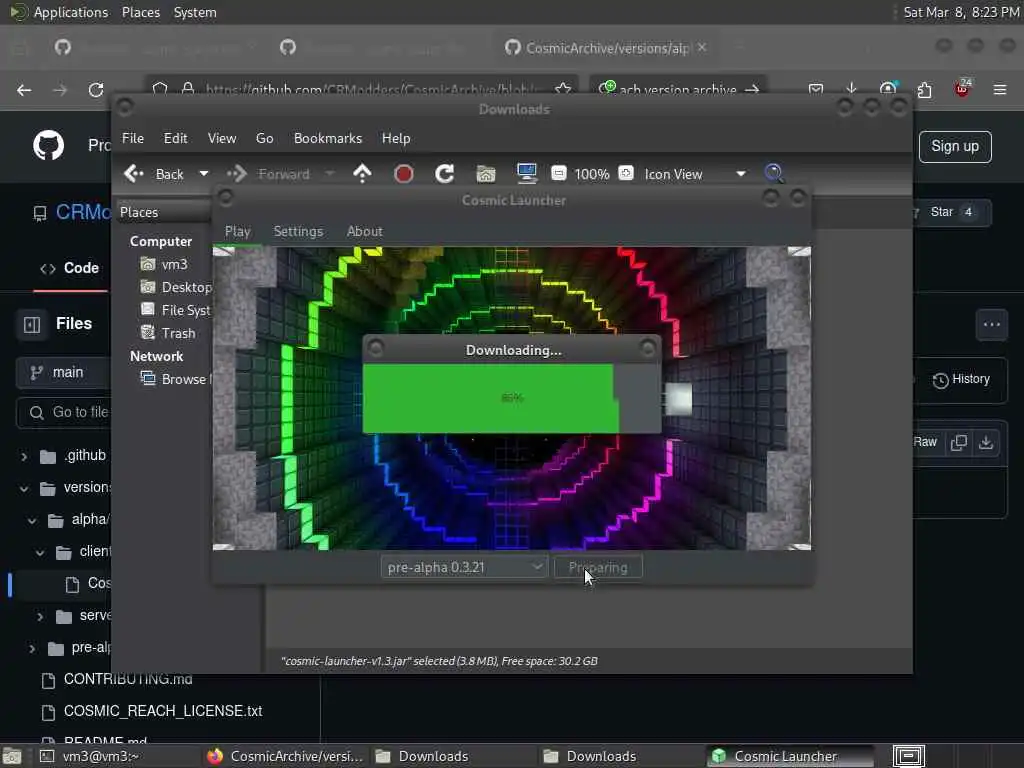Open Applications menu in top panel

point(71,12)
